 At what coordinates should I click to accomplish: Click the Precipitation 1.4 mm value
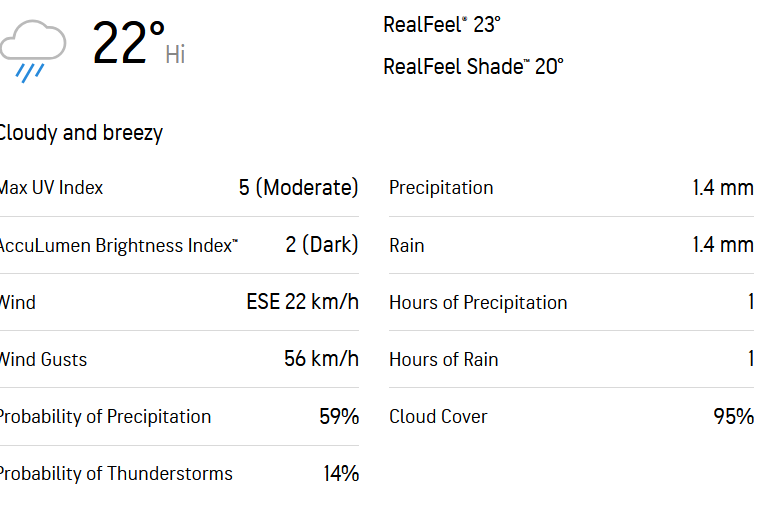[x=723, y=188]
